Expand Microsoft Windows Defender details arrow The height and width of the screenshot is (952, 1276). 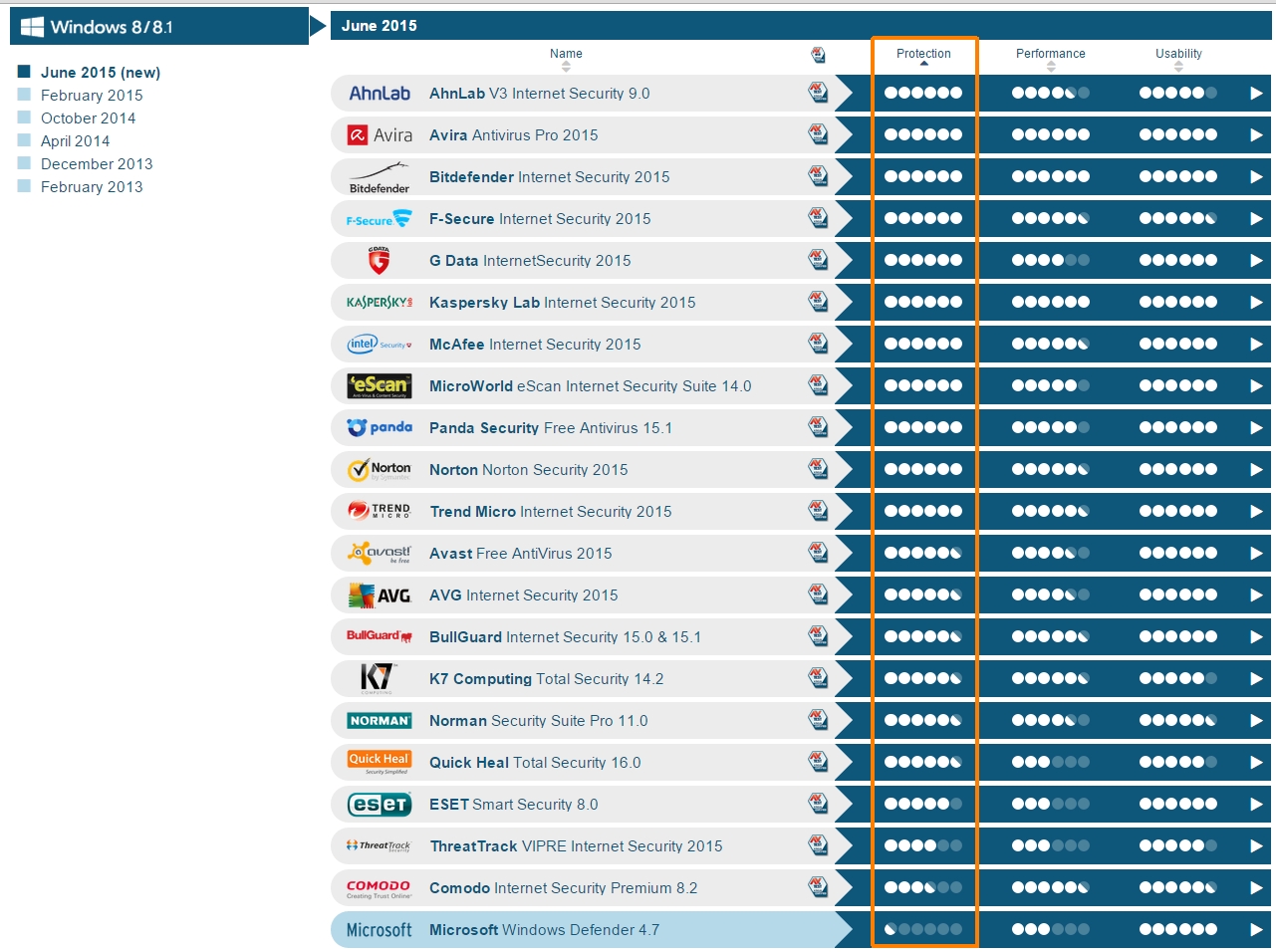click(1256, 929)
